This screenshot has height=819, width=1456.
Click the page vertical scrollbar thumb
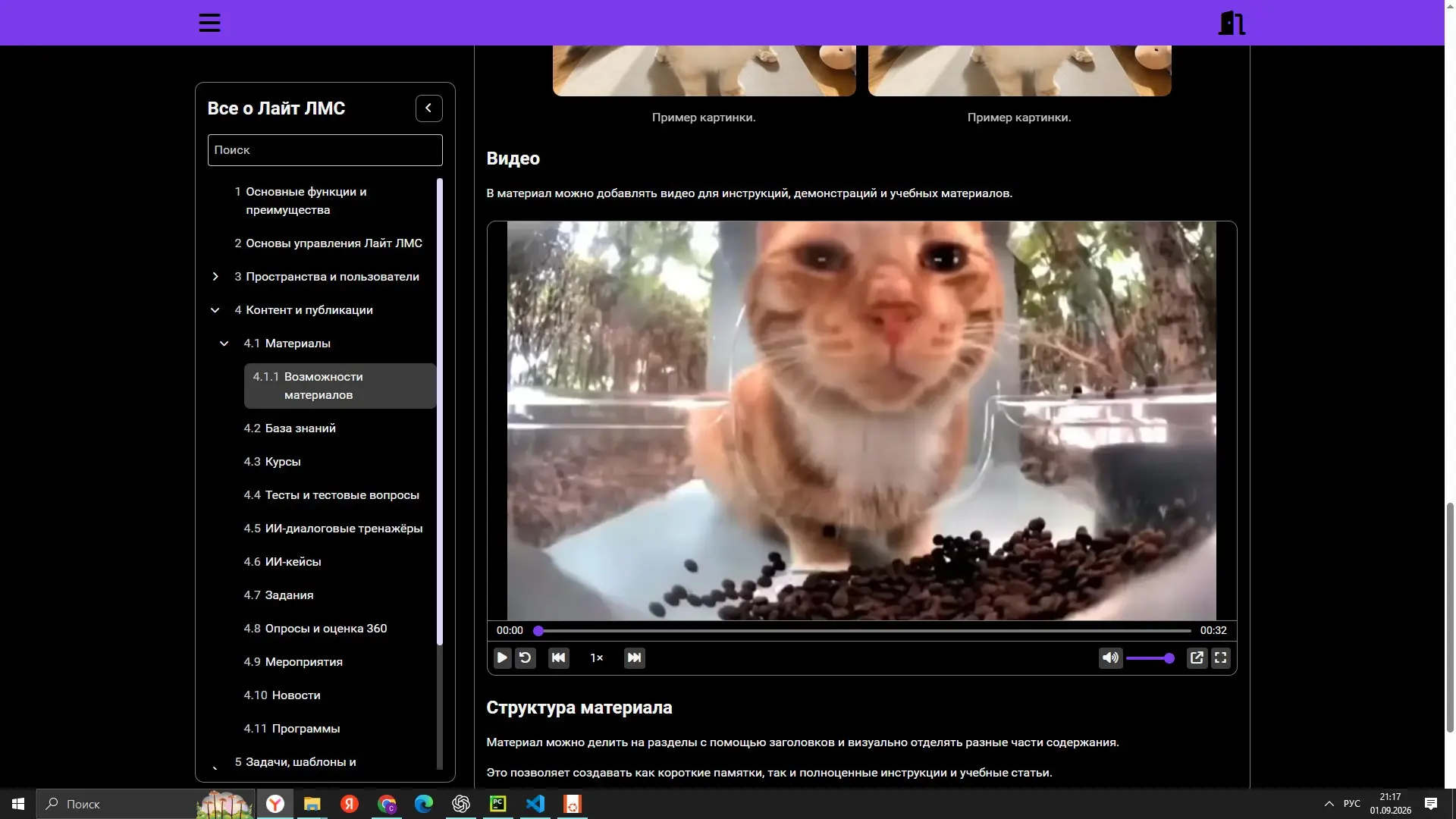click(1450, 617)
